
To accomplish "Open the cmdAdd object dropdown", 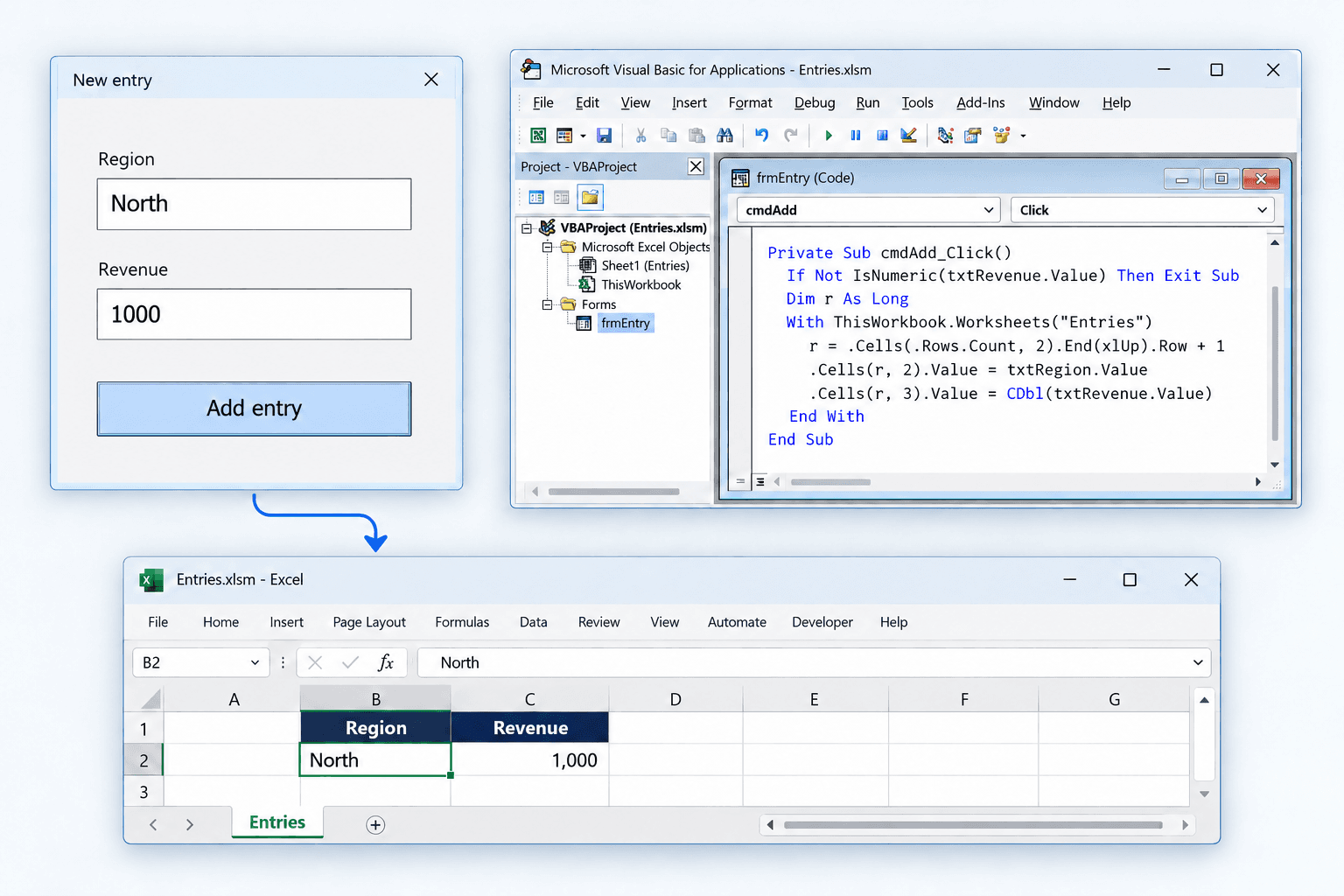I will [x=989, y=210].
